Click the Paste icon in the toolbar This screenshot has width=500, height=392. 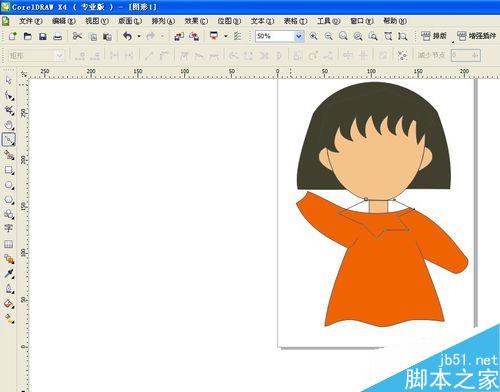coord(107,37)
